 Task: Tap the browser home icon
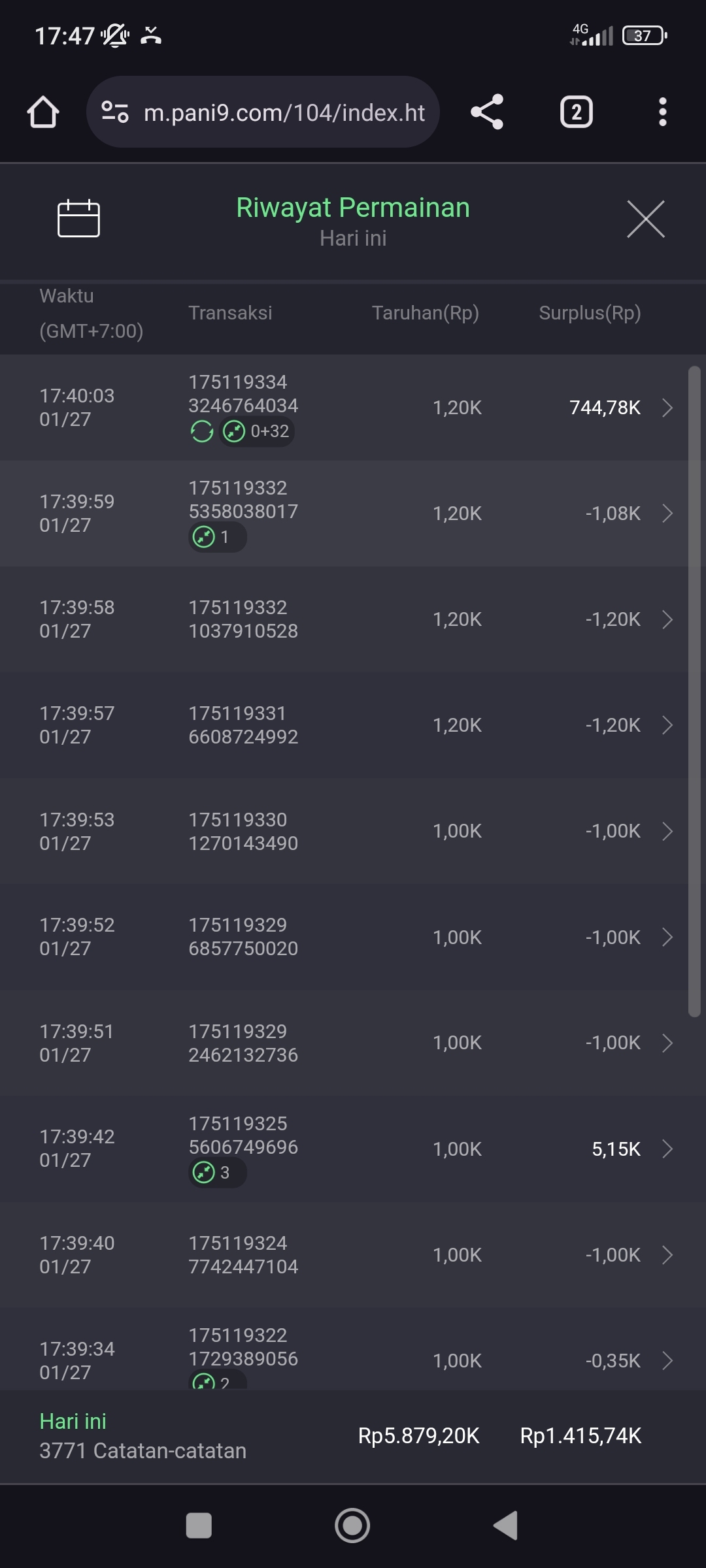coord(43,112)
